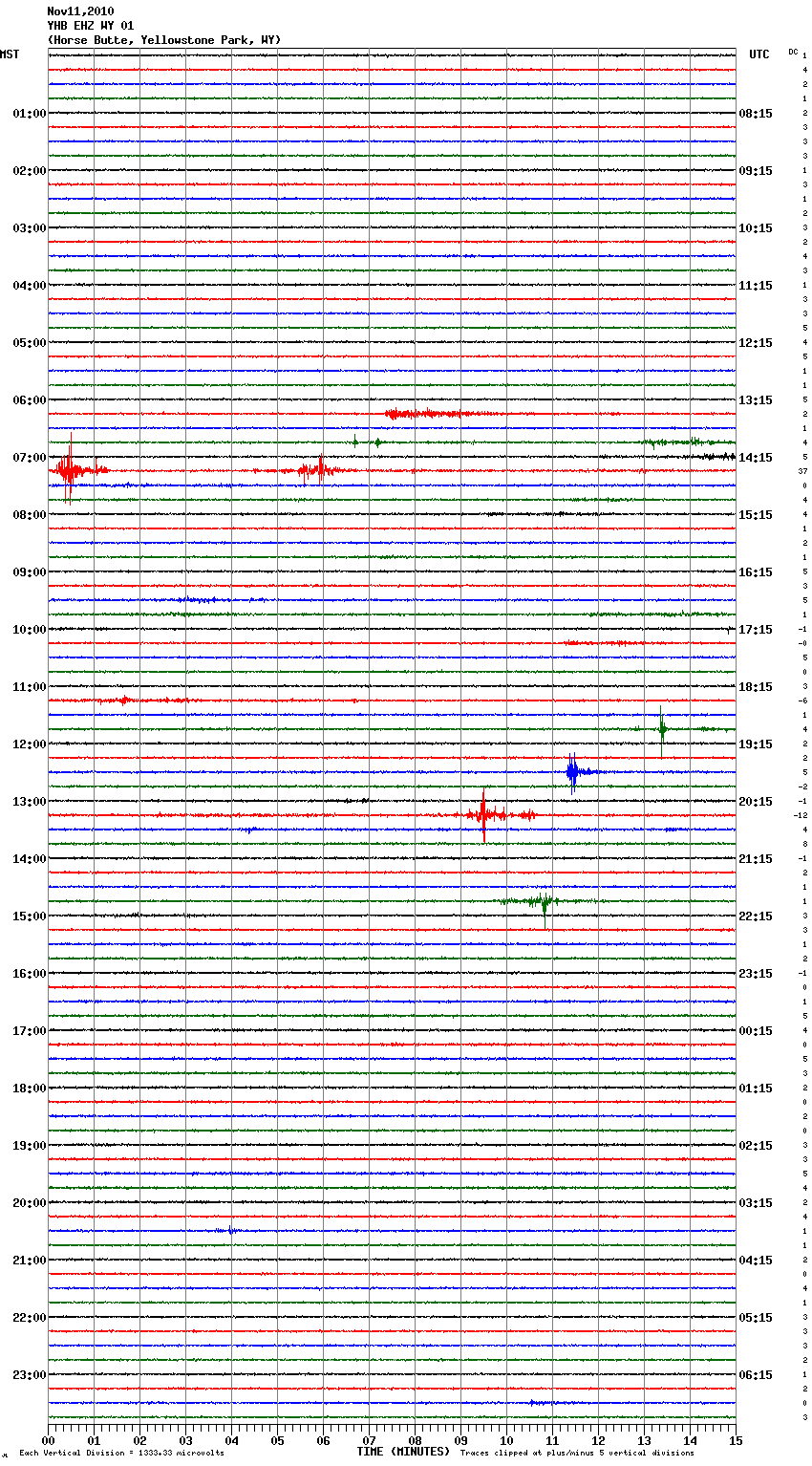Click the Horse Butte, Yellowstone Park location label

[163, 40]
